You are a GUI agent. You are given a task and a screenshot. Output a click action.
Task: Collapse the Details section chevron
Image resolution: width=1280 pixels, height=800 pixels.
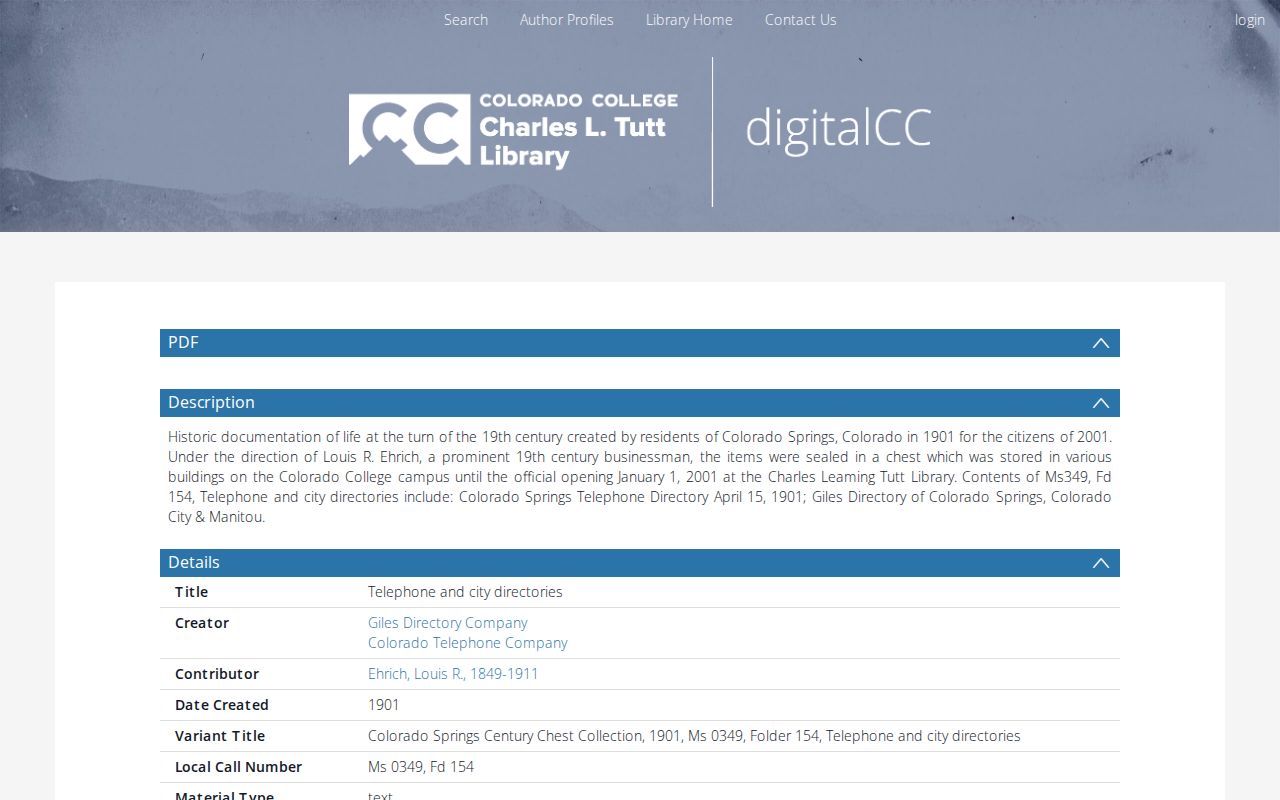(x=1101, y=563)
